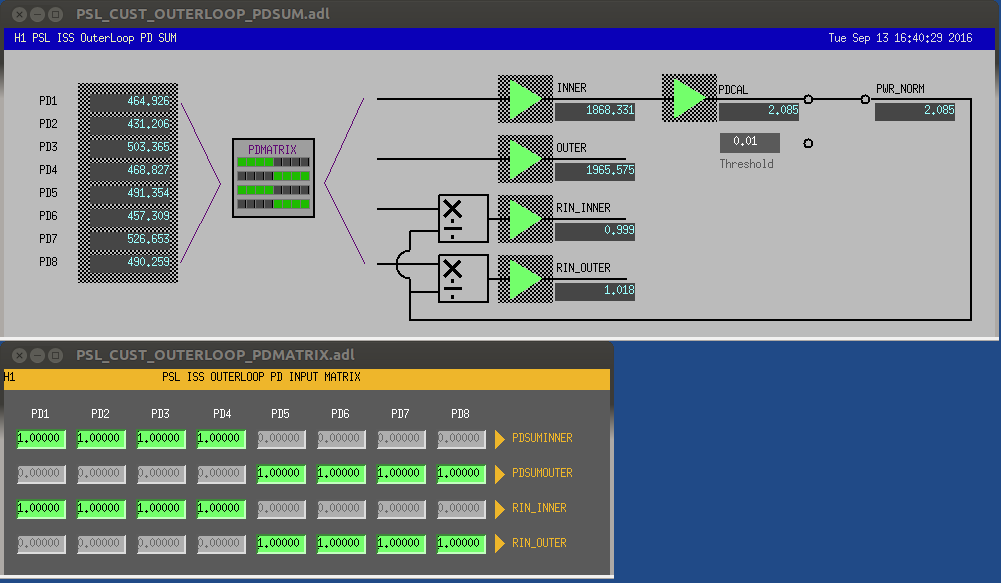Image resolution: width=1001 pixels, height=583 pixels.
Task: Edit PD2 element in PDSUMINNER row
Action: 101,439
